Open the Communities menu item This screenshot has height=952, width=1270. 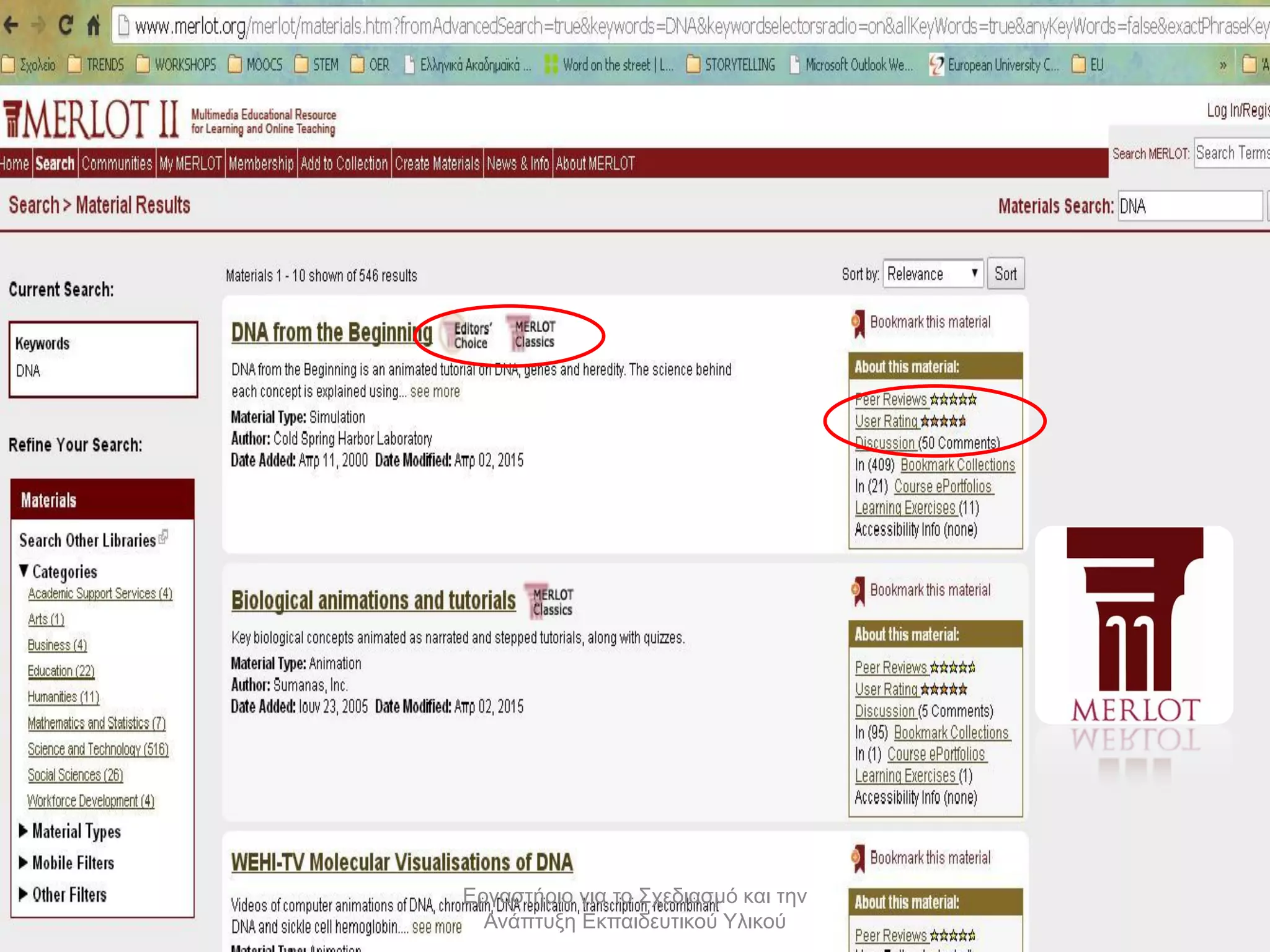tap(117, 164)
